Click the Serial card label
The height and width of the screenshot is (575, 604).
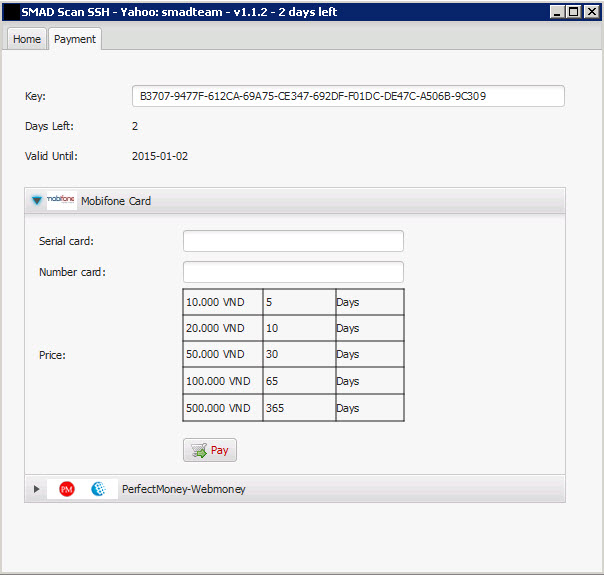coord(66,241)
